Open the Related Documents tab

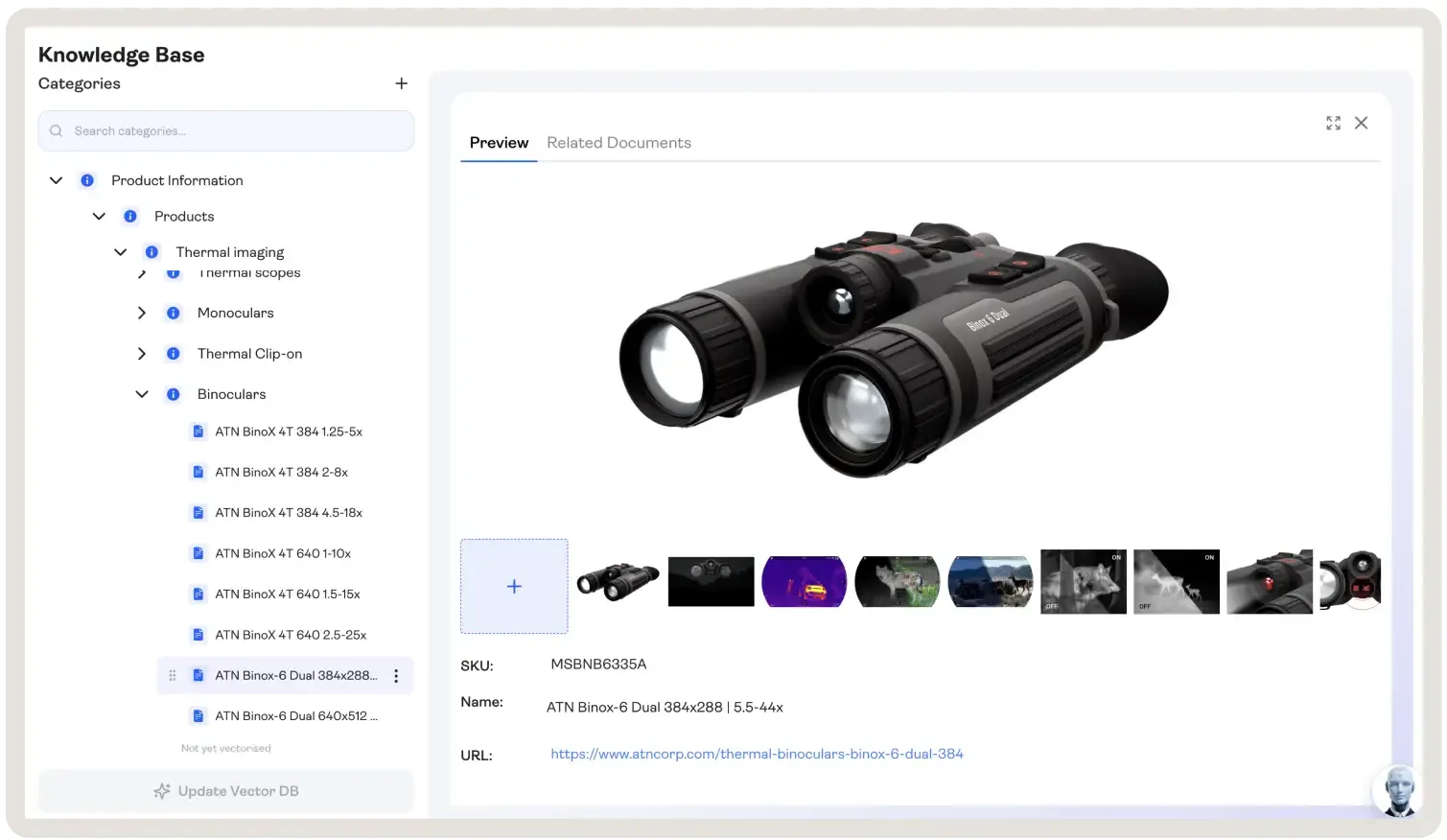pyautogui.click(x=618, y=143)
